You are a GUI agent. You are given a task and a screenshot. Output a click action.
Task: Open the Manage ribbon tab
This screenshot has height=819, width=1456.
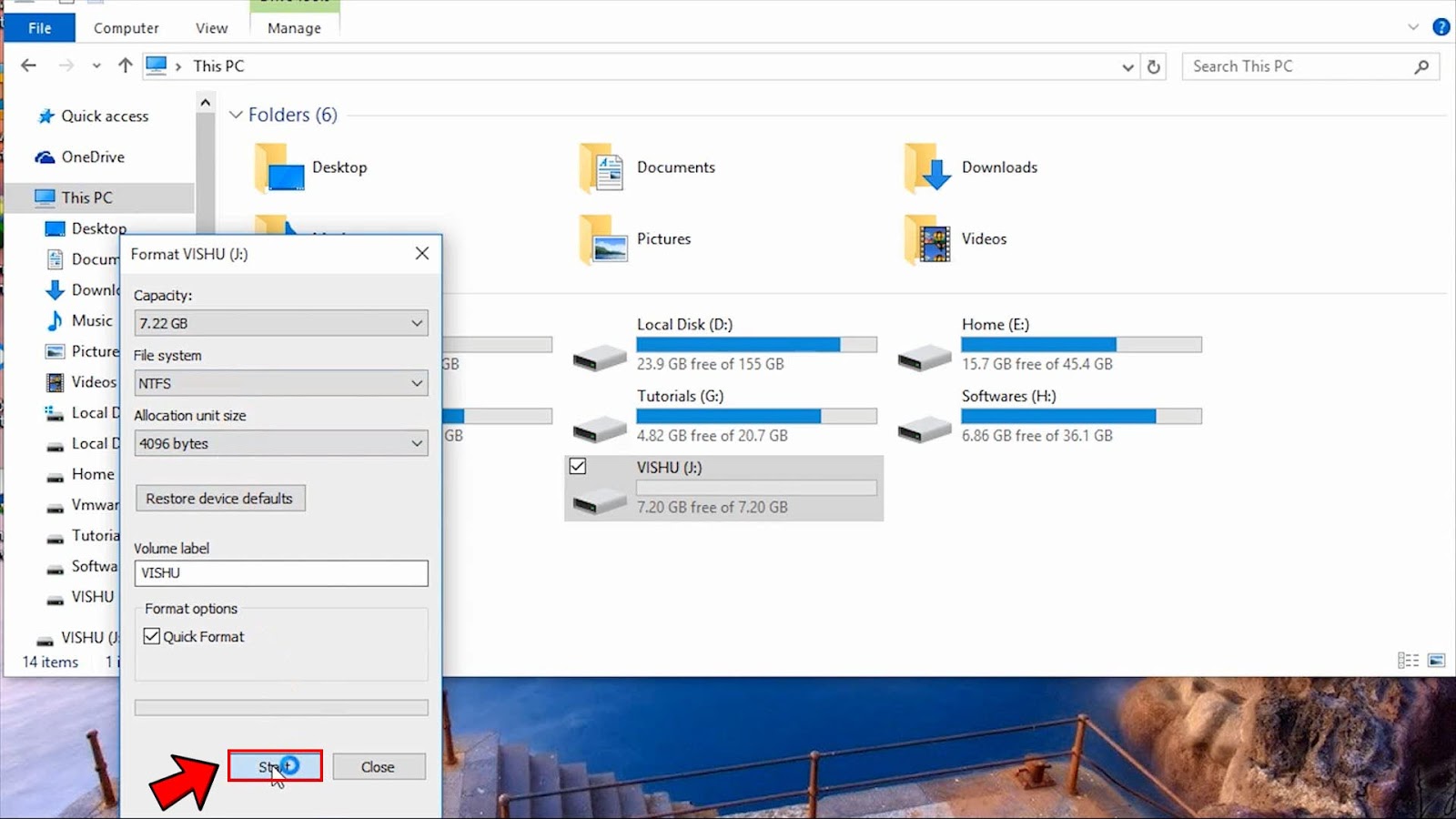tap(293, 27)
